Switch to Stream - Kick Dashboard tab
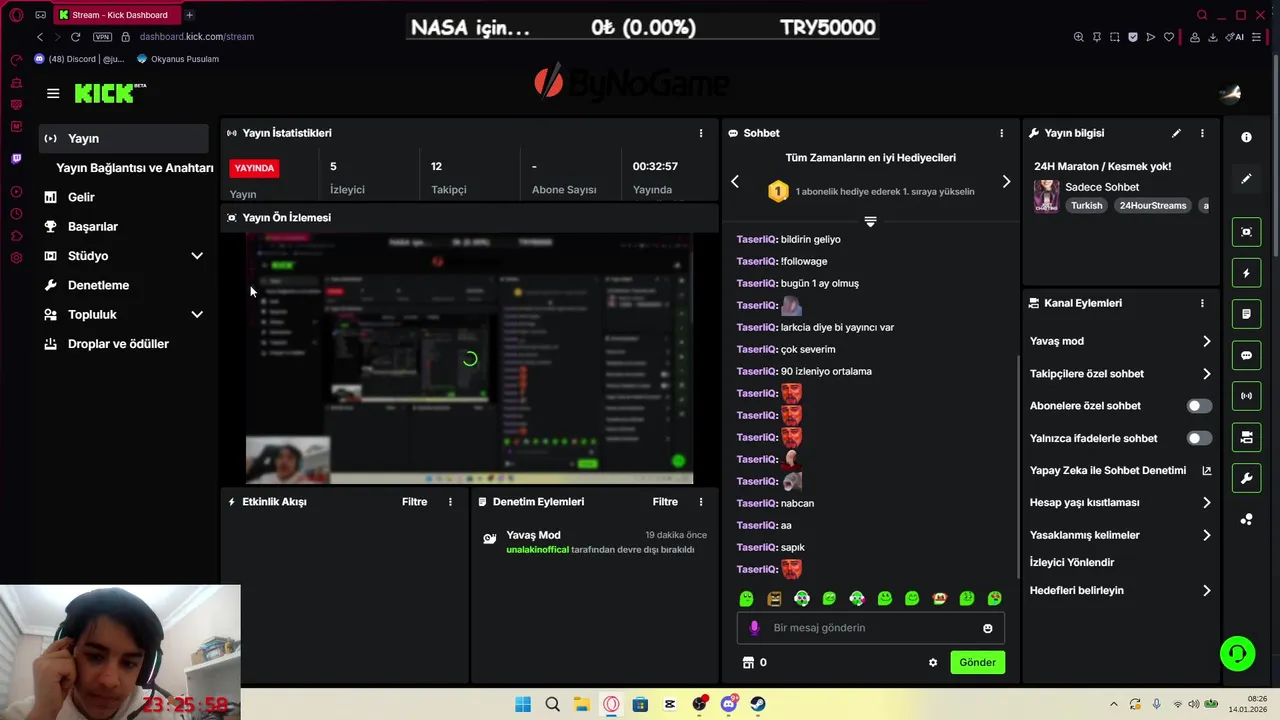 [x=119, y=15]
